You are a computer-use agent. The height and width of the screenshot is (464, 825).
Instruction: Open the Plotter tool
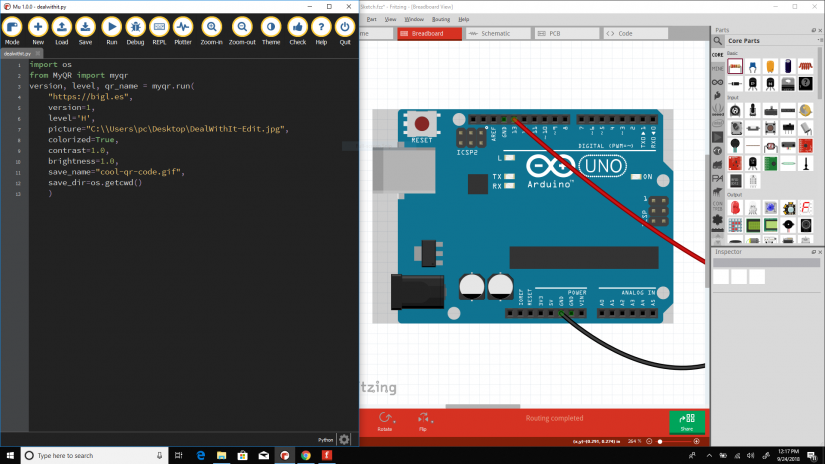pos(183,29)
